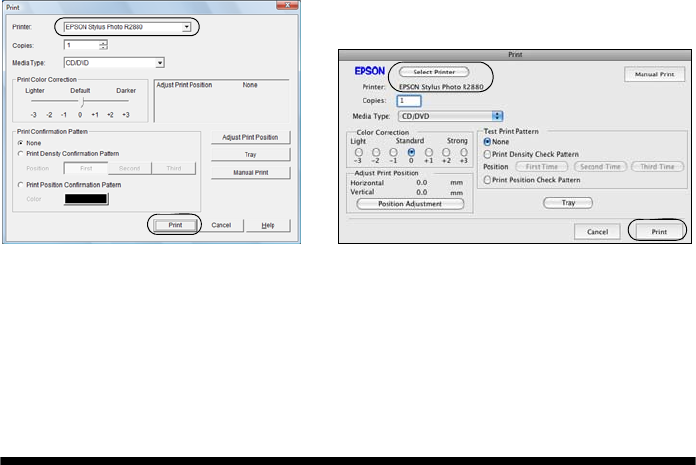The width and height of the screenshot is (696, 465).
Task: Open Printer dropdown in Windows Print dialog
Action: point(127,27)
